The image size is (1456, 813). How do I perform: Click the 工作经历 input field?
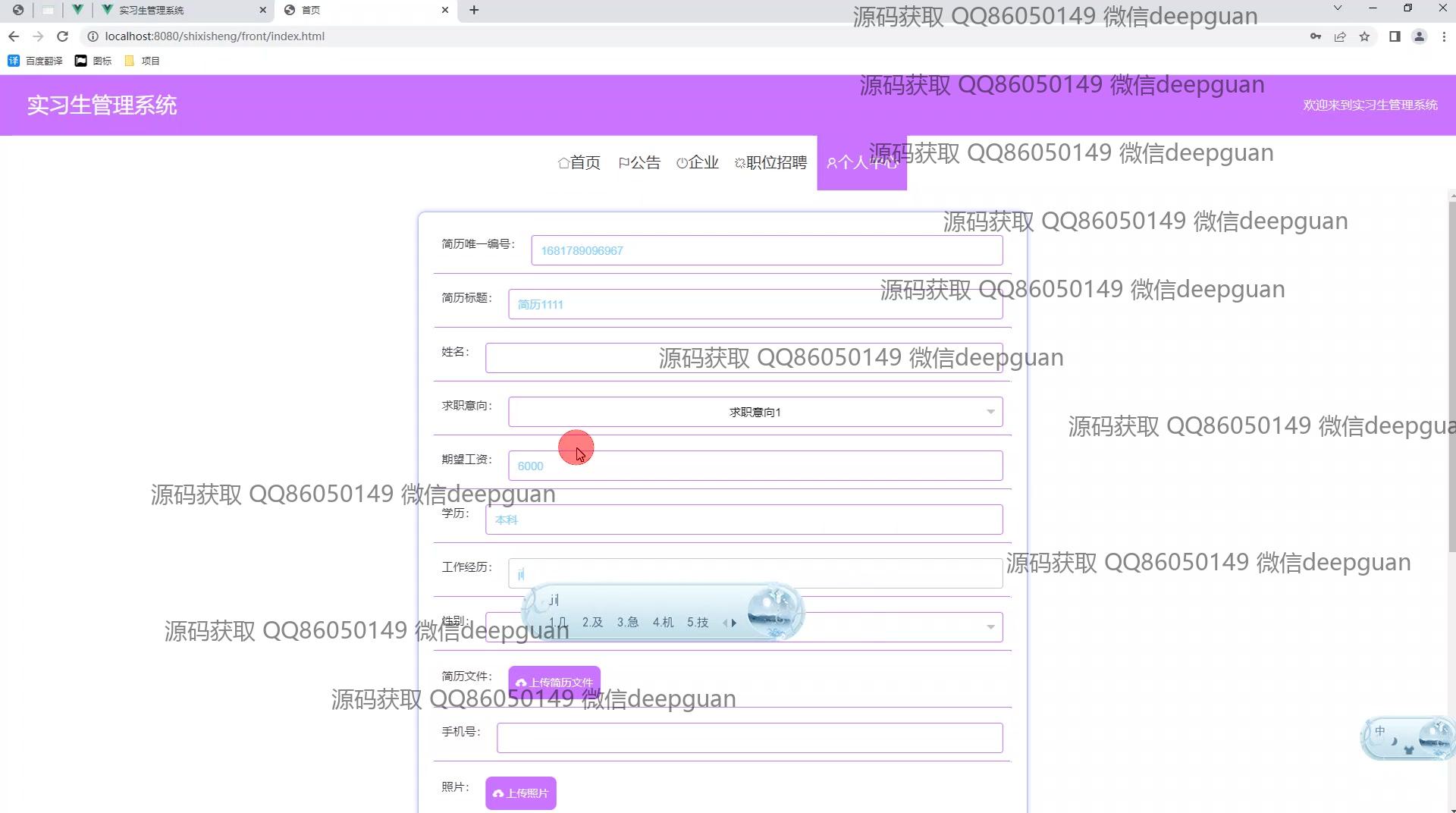pyautogui.click(x=755, y=573)
